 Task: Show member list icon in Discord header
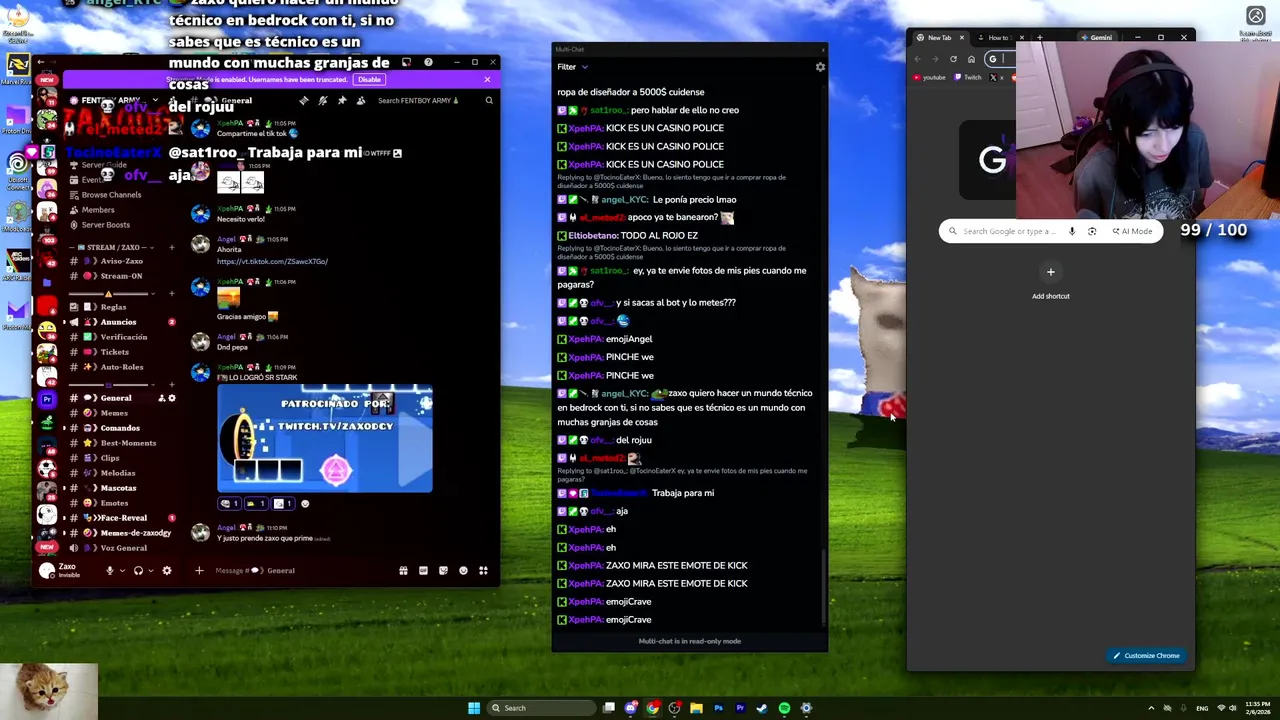[360, 100]
